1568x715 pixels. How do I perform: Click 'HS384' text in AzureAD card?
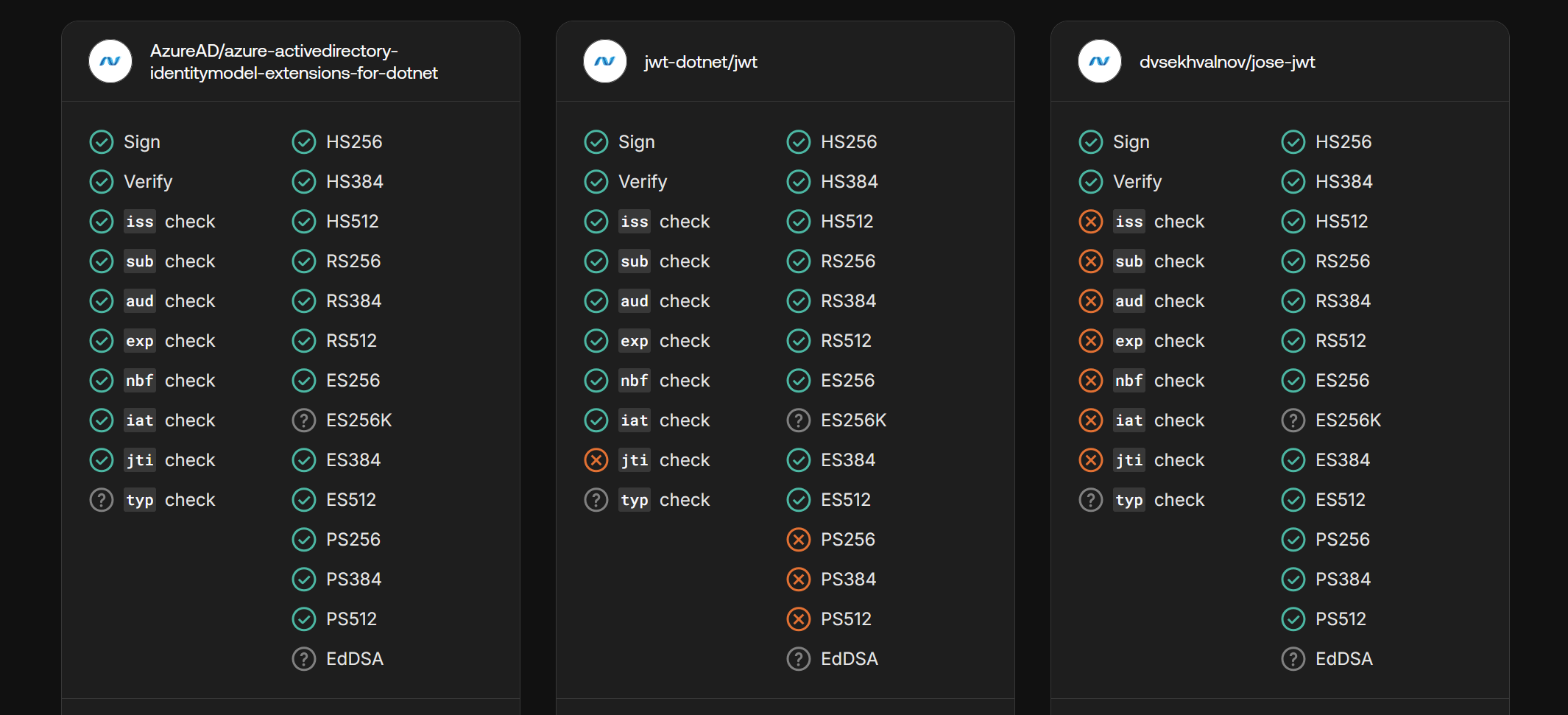pyautogui.click(x=355, y=181)
